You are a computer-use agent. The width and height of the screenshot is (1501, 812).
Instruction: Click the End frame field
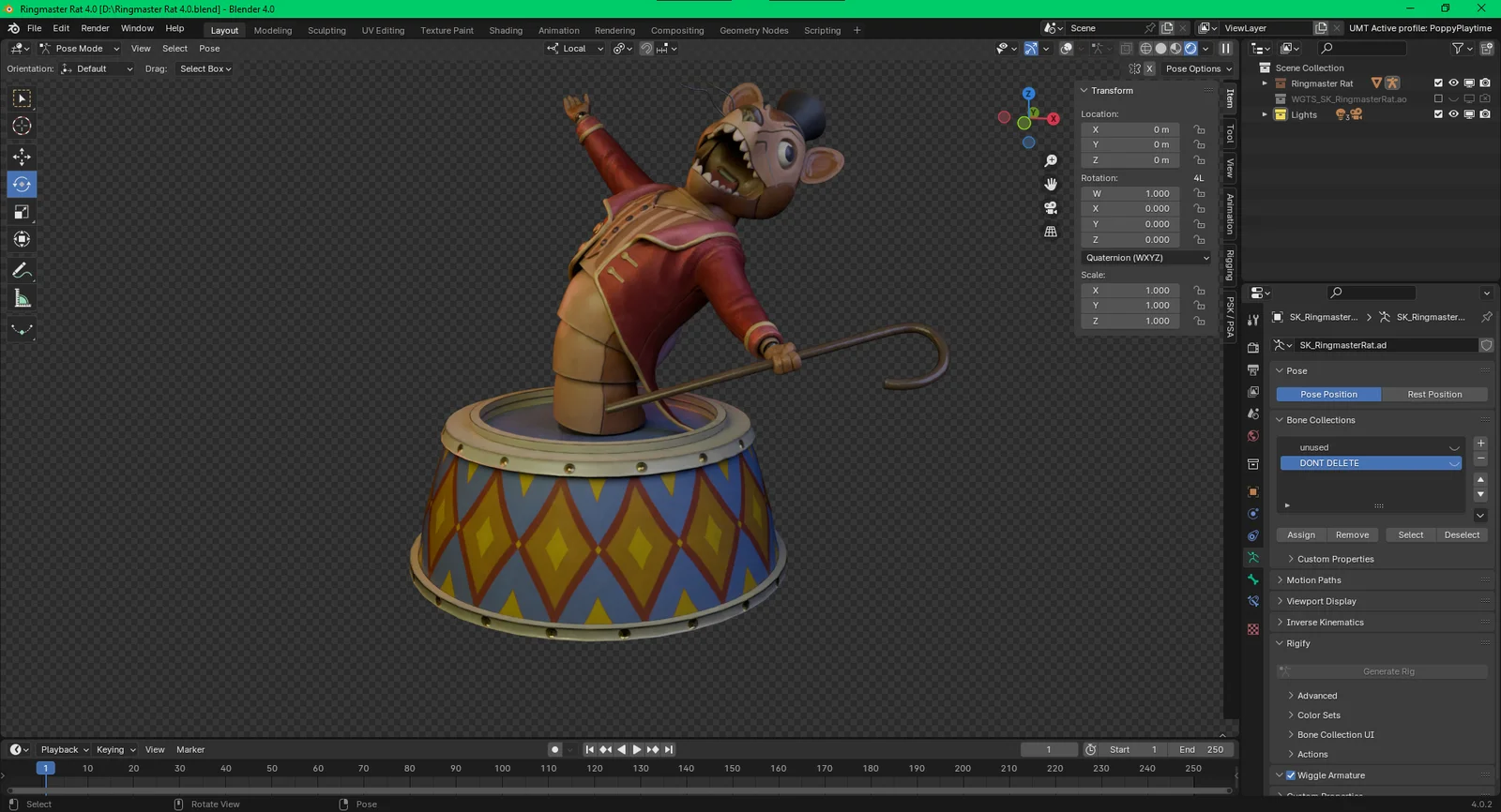1200,749
